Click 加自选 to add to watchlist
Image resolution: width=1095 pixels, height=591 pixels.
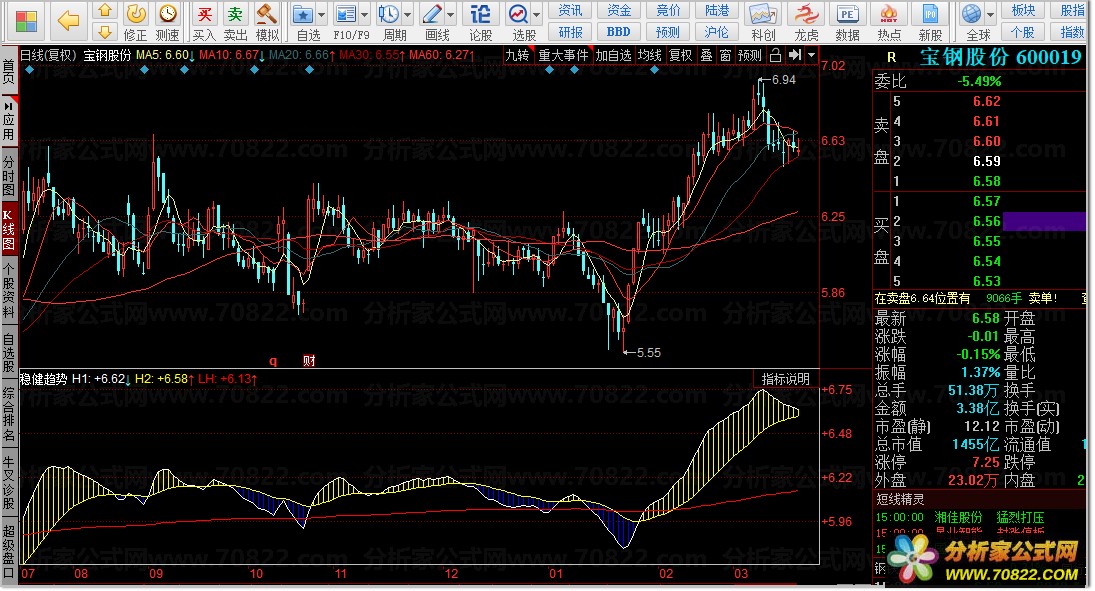(x=613, y=54)
